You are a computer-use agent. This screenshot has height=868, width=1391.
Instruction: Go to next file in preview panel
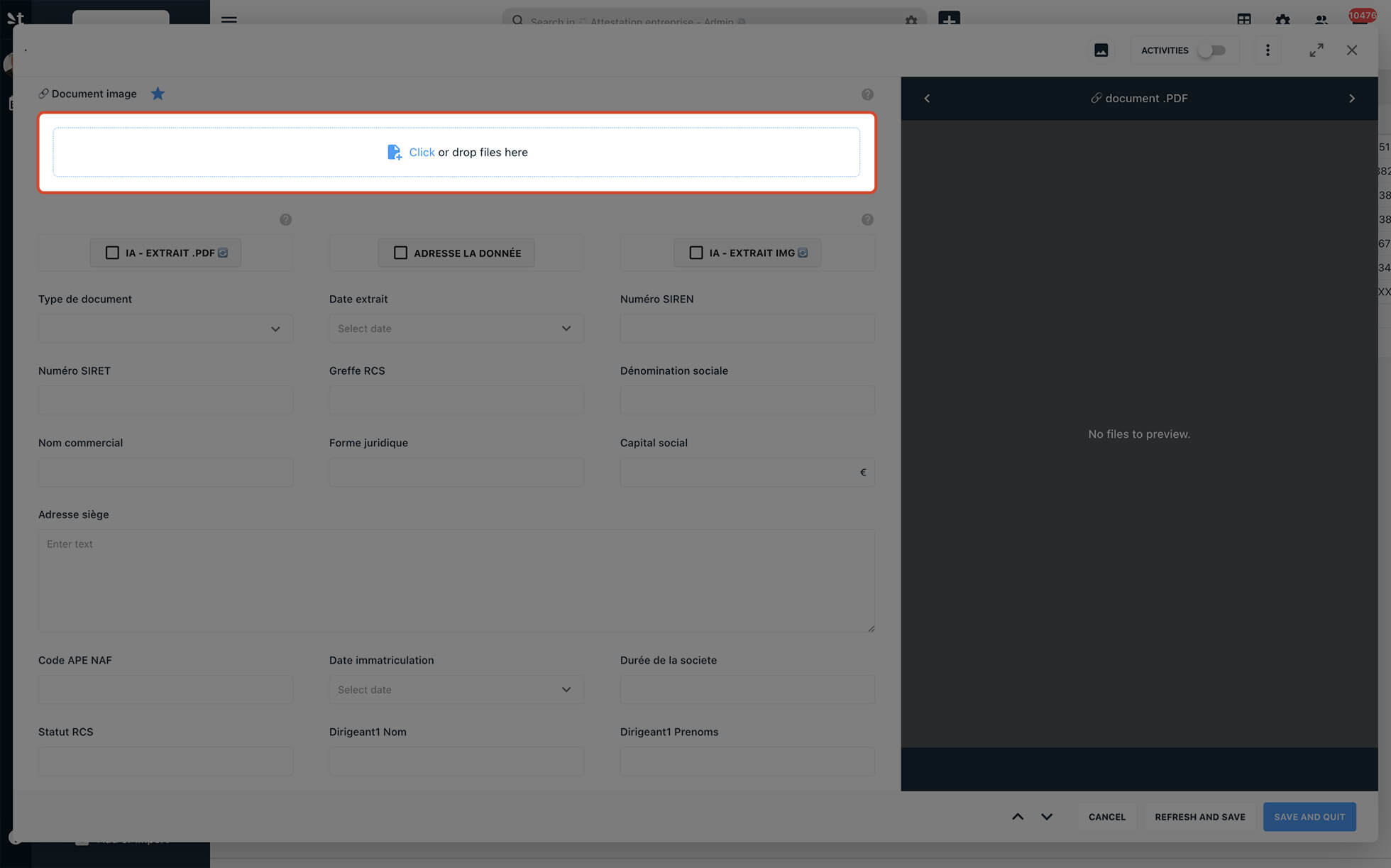pos(1351,99)
